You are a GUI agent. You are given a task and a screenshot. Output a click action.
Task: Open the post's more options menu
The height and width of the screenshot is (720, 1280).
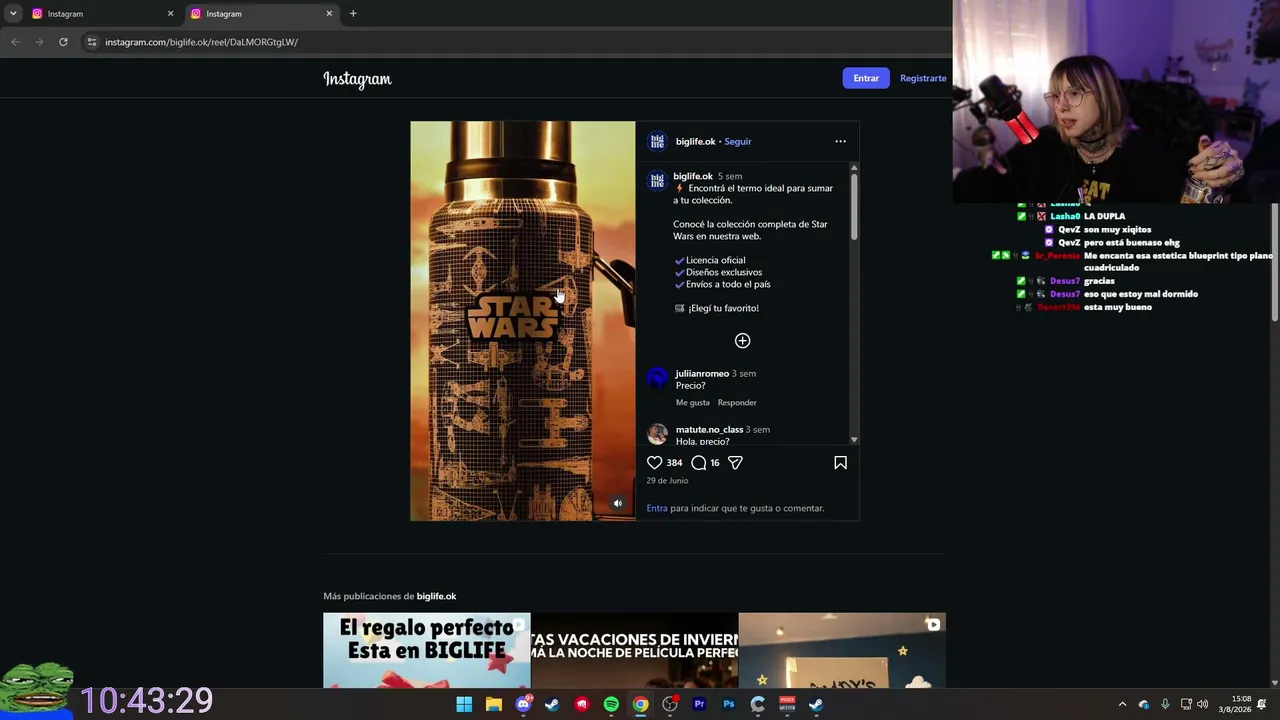(x=840, y=141)
